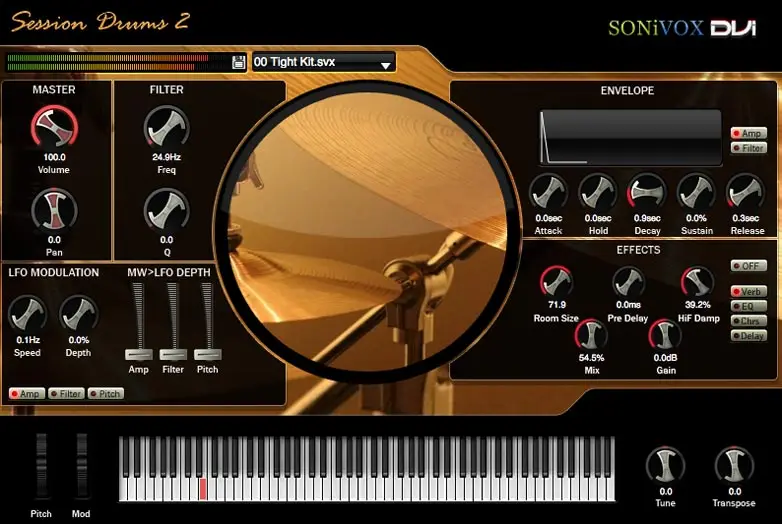782x524 pixels.
Task: Click the Release value 0.3sec
Action: 746,218
